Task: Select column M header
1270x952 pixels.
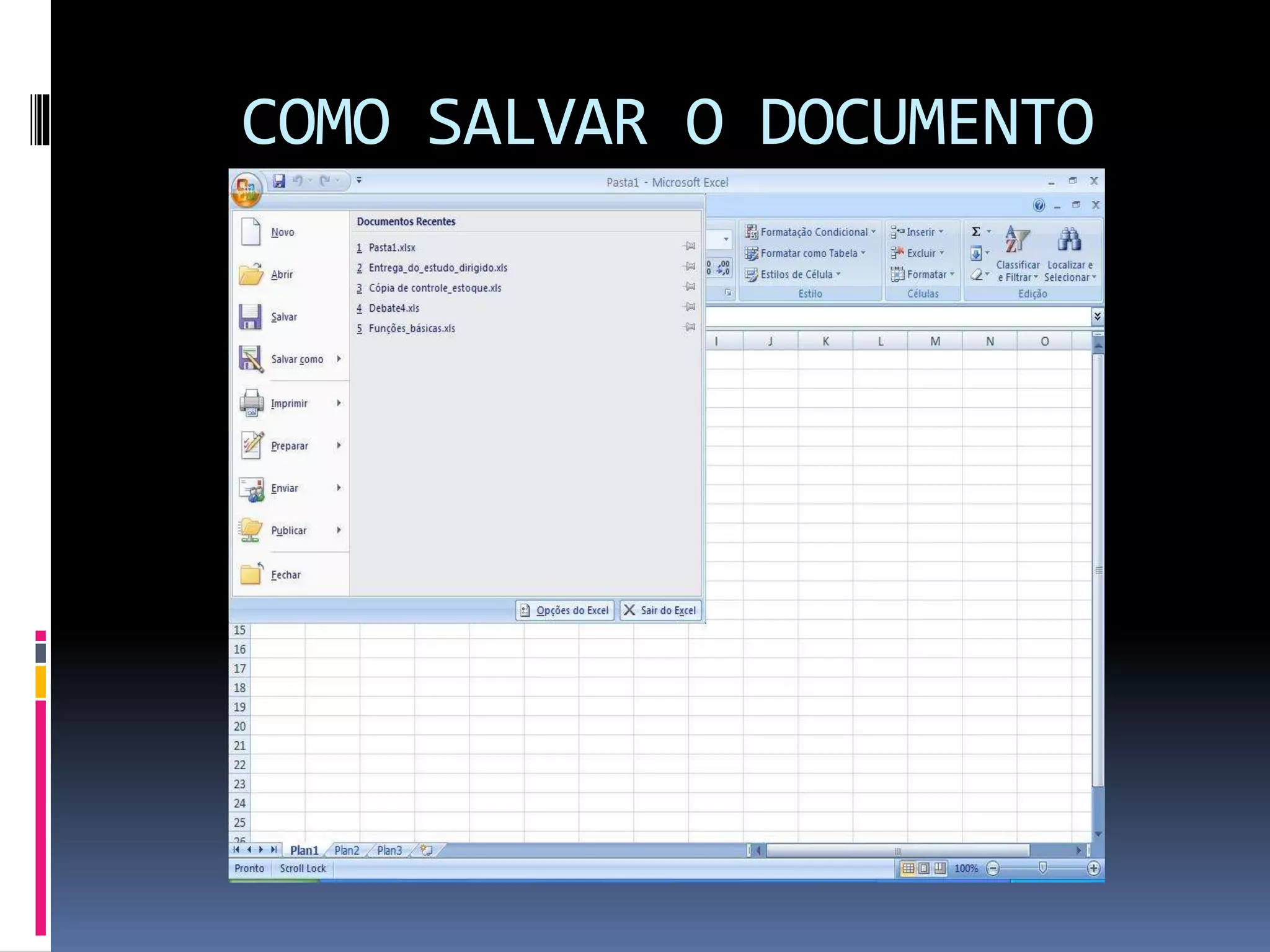Action: coord(935,342)
